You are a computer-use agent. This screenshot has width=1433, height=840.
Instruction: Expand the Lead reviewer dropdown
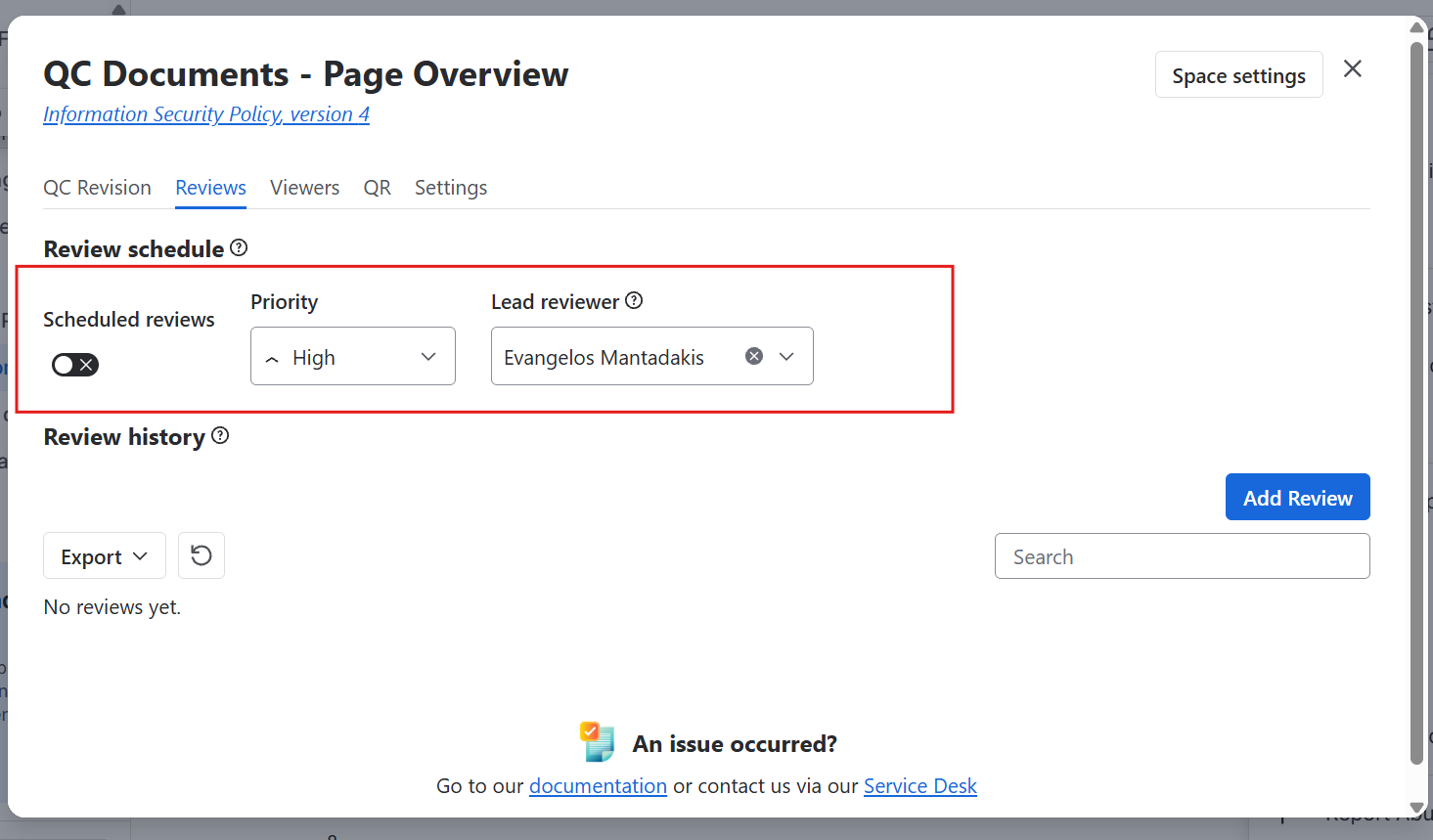(x=786, y=356)
